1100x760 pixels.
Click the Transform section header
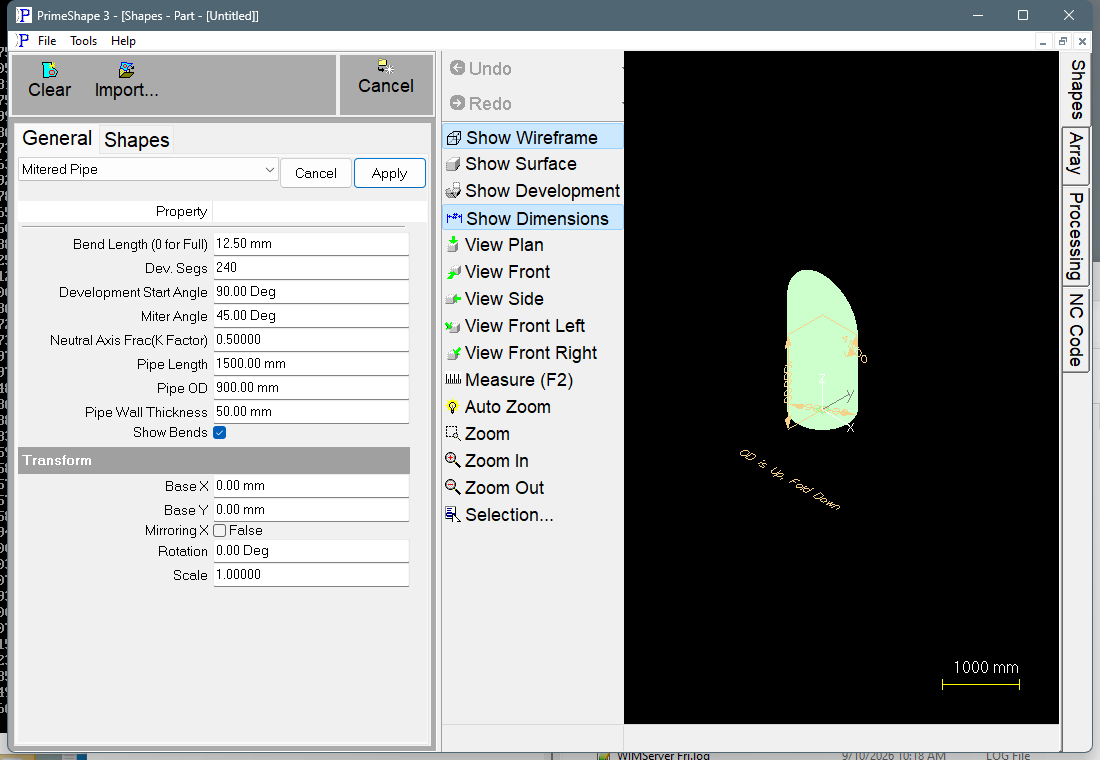click(214, 460)
